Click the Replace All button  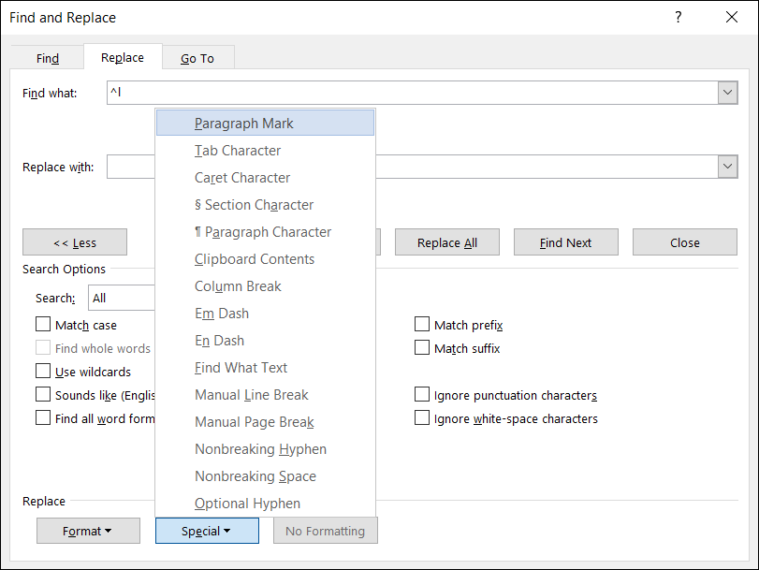[x=447, y=242]
